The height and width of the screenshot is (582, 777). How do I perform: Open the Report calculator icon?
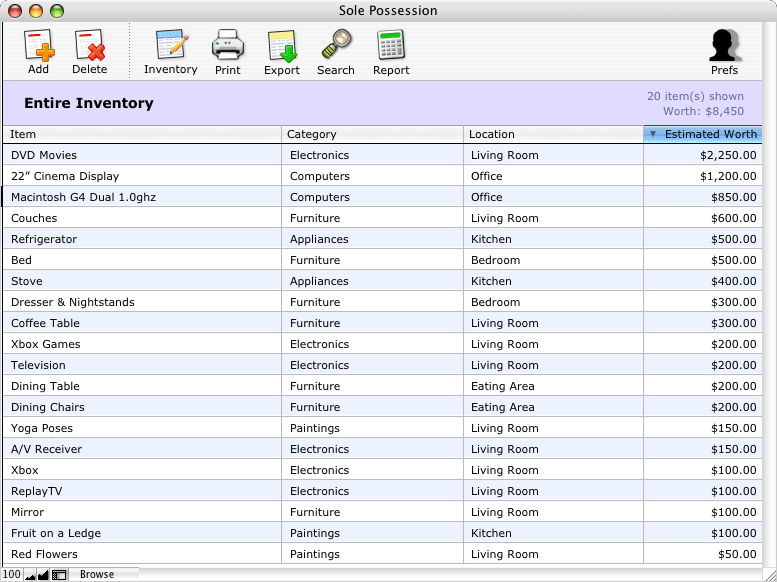coord(391,45)
